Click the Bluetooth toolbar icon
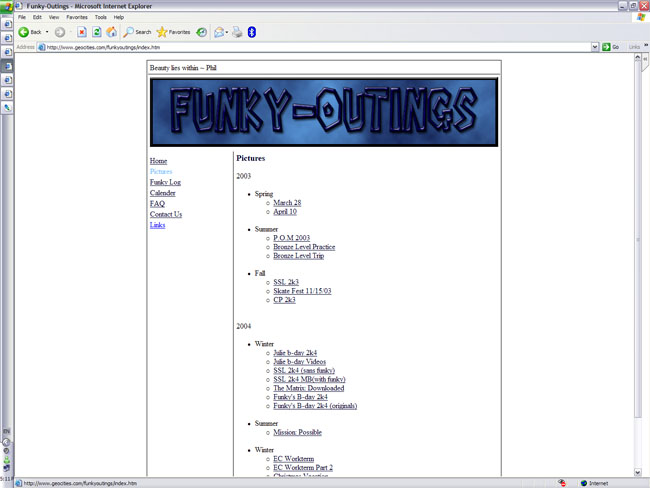Image resolution: width=650 pixels, height=488 pixels. coord(252,32)
